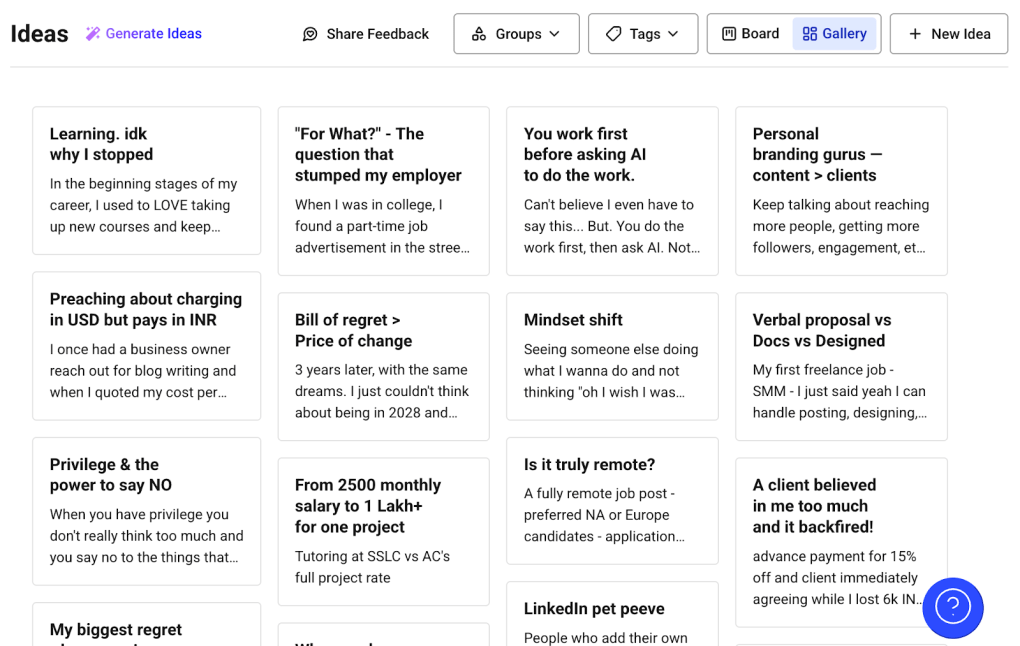This screenshot has height=646, width=1020.
Task: Click the Groups shapes icon
Action: click(x=479, y=34)
